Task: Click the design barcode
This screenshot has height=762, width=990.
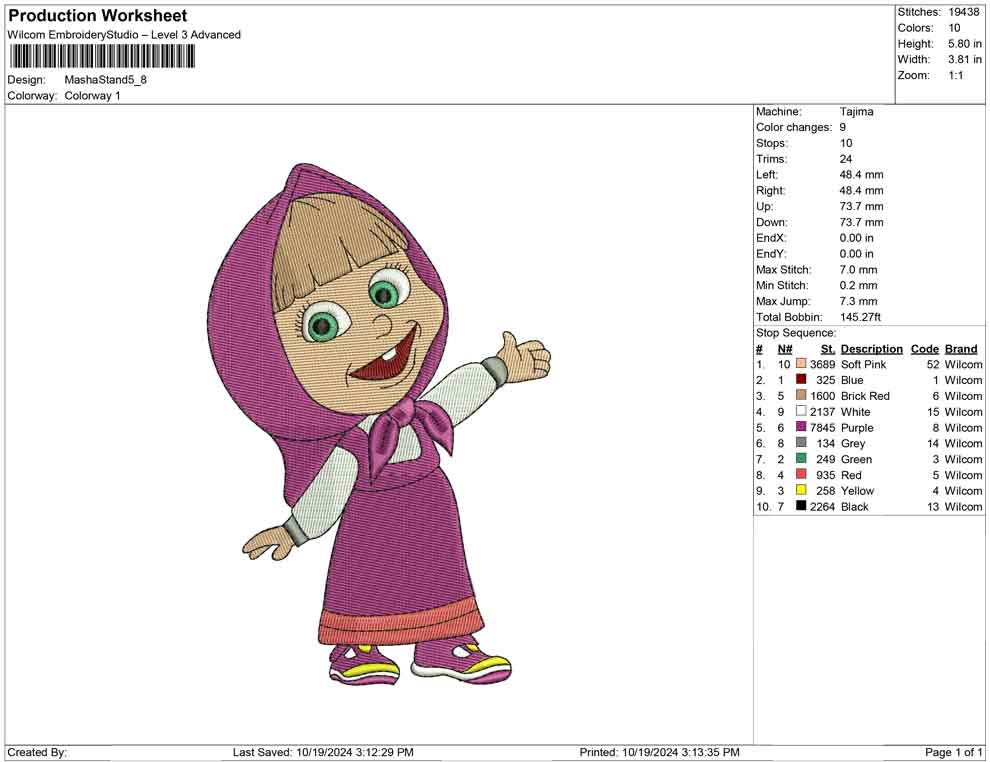Action: [101, 57]
